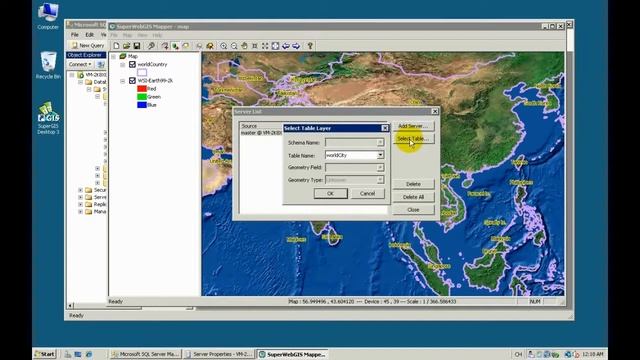The height and width of the screenshot is (360, 640).
Task: Open File menu in SQL Server window
Action: click(x=75, y=35)
